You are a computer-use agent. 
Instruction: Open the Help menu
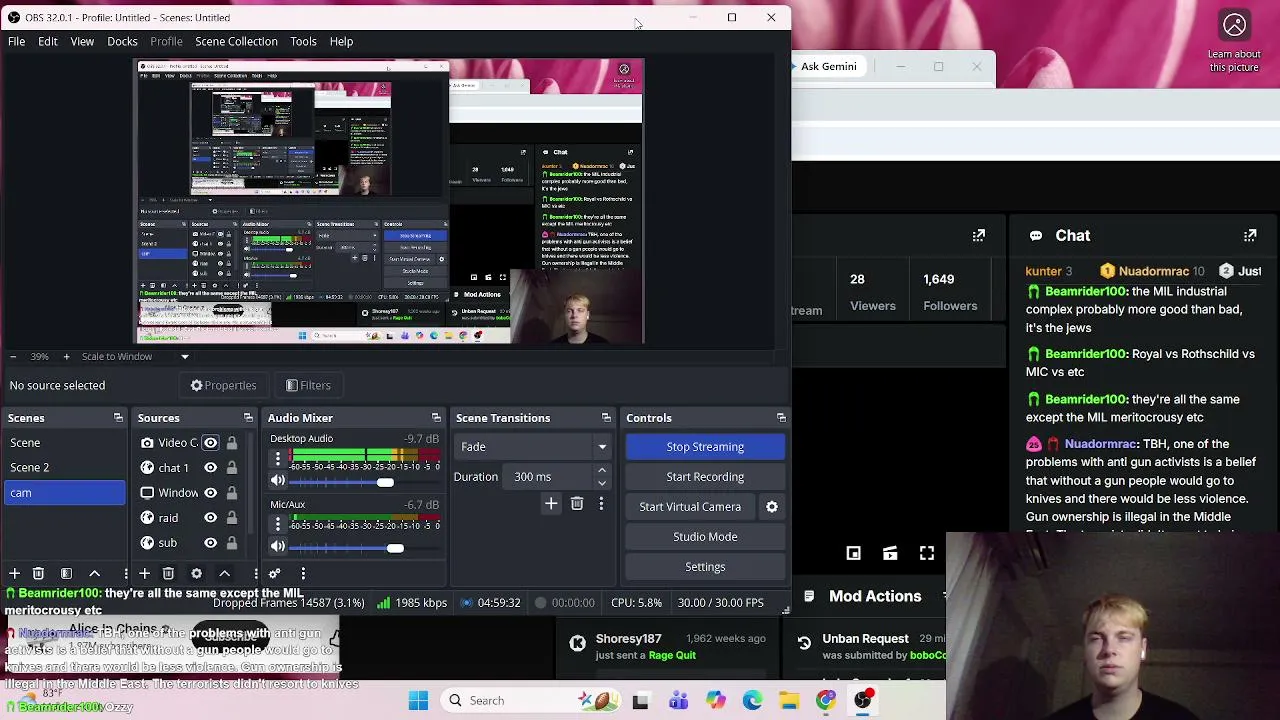pyautogui.click(x=341, y=41)
